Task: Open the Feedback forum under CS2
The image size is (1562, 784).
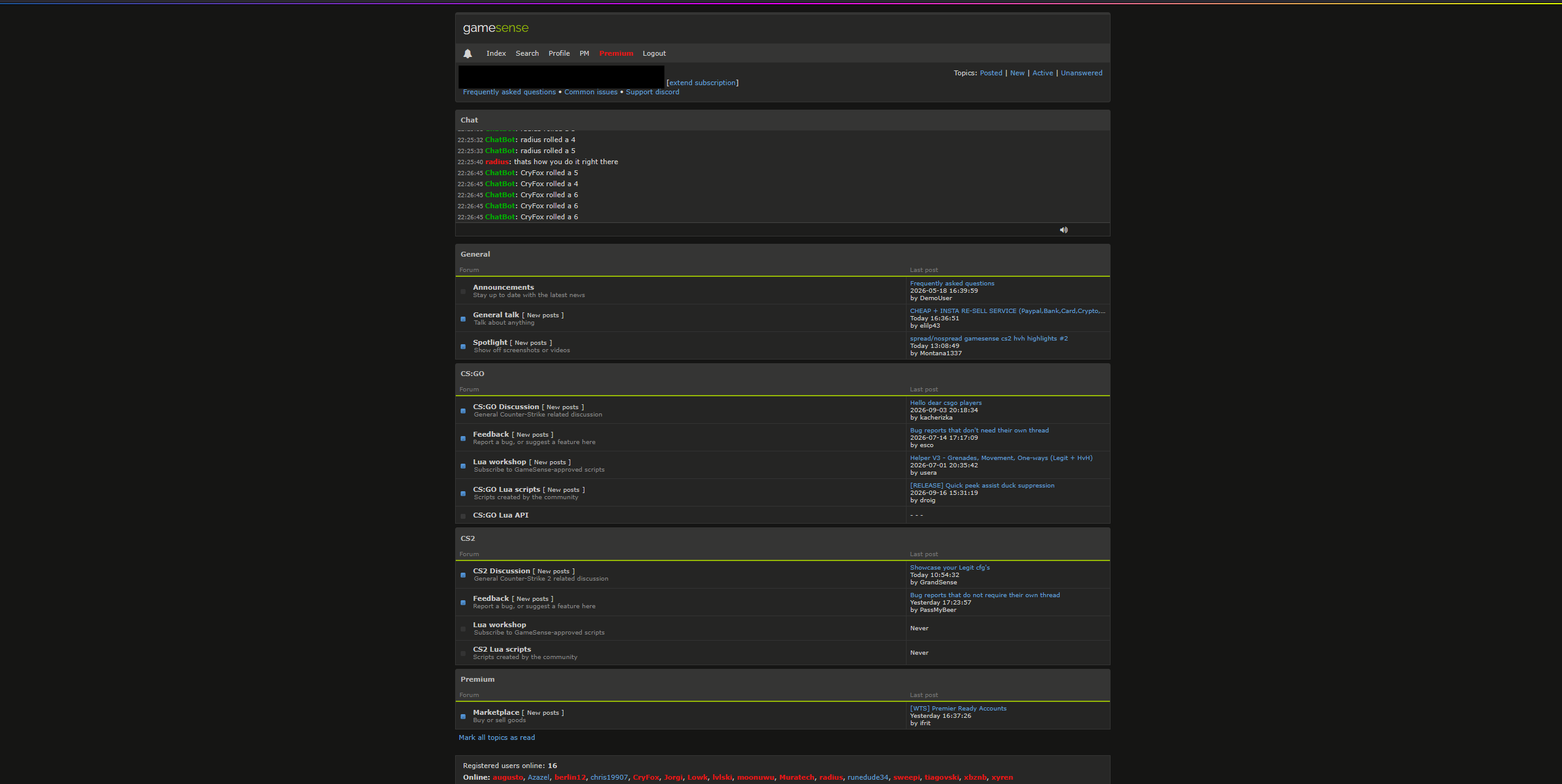Action: click(x=491, y=598)
